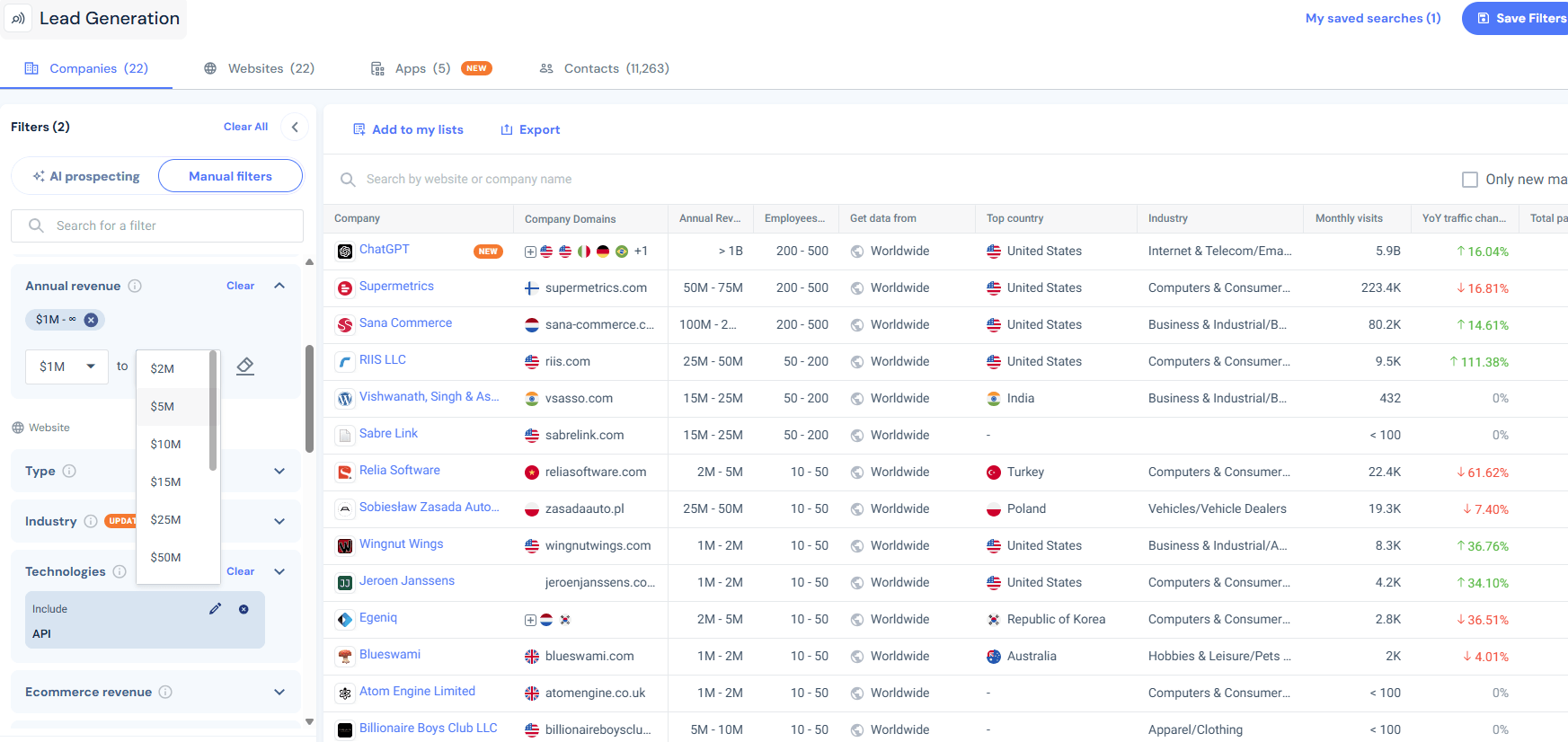
Task: Click Clear All filters link
Action: [x=245, y=127]
